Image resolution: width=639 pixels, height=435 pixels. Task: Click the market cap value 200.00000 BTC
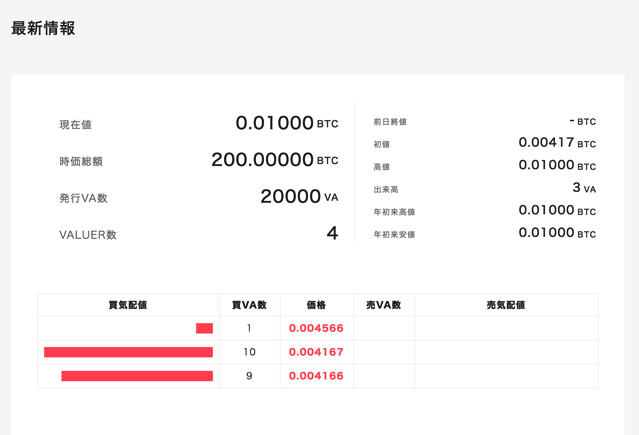tap(275, 159)
